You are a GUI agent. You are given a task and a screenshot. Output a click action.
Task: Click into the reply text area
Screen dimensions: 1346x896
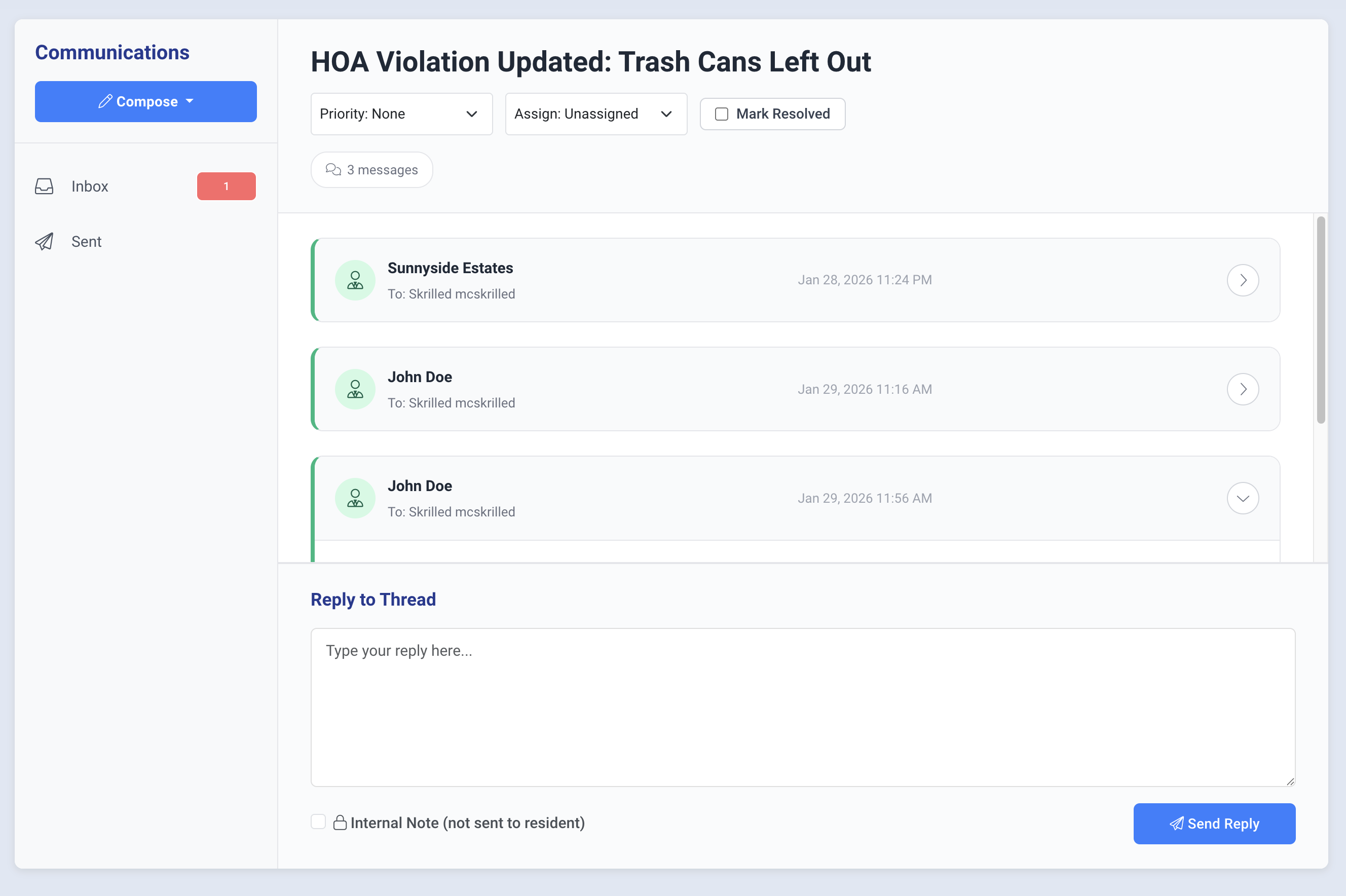pyautogui.click(x=802, y=707)
